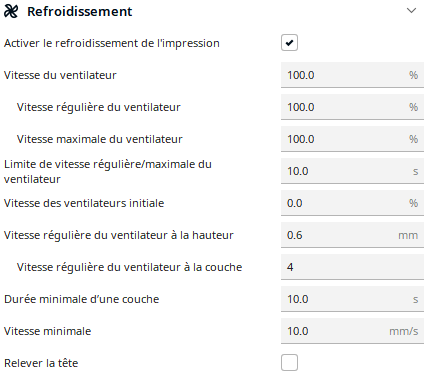
Task: Click the Refroidissement fan icon
Action: (x=11, y=11)
